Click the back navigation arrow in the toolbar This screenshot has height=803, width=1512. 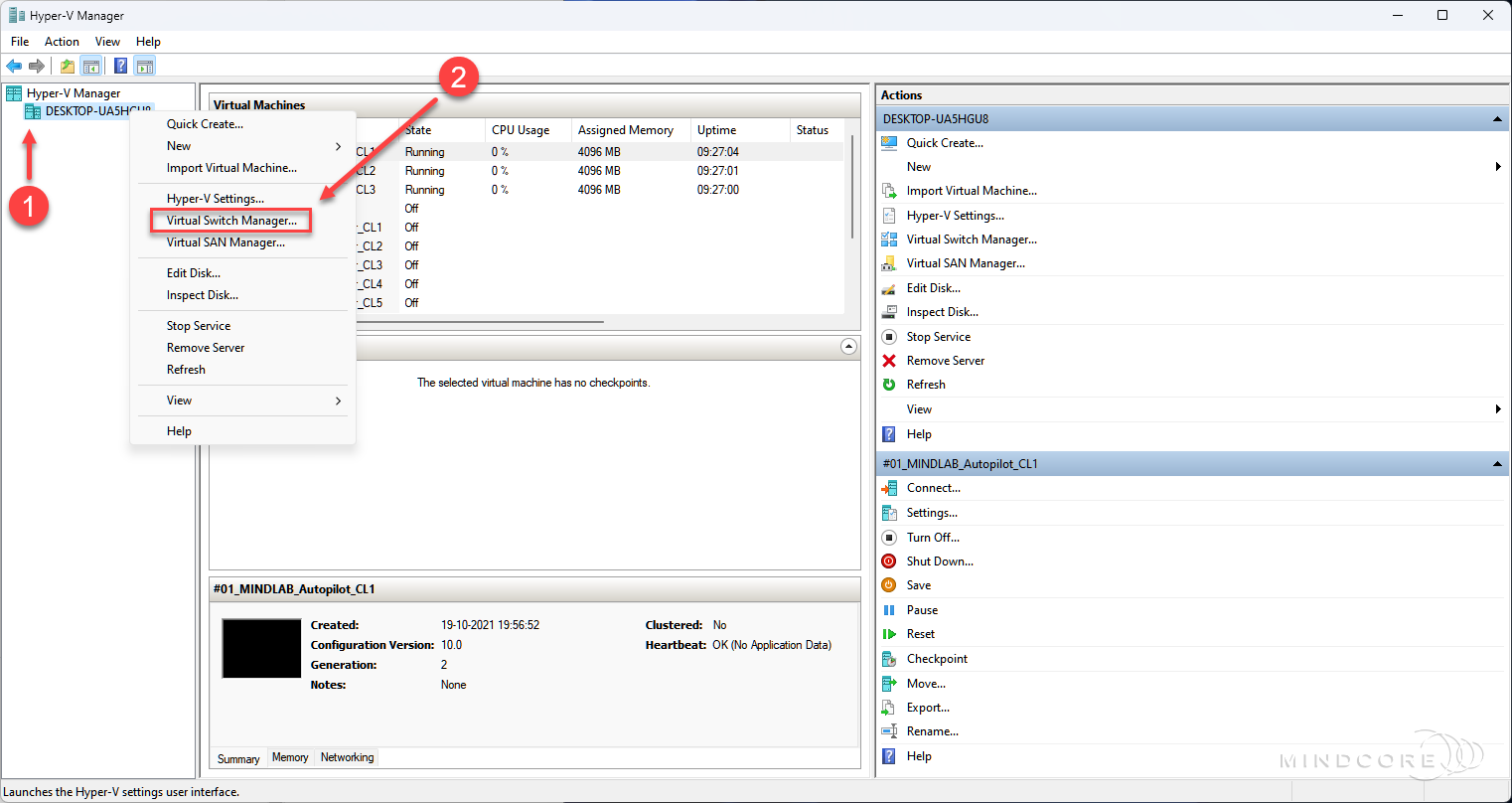pos(14,66)
